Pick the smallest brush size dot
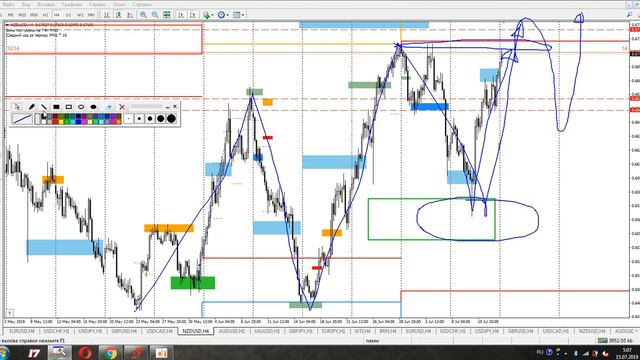This screenshot has width=640, height=360. [x=129, y=119]
